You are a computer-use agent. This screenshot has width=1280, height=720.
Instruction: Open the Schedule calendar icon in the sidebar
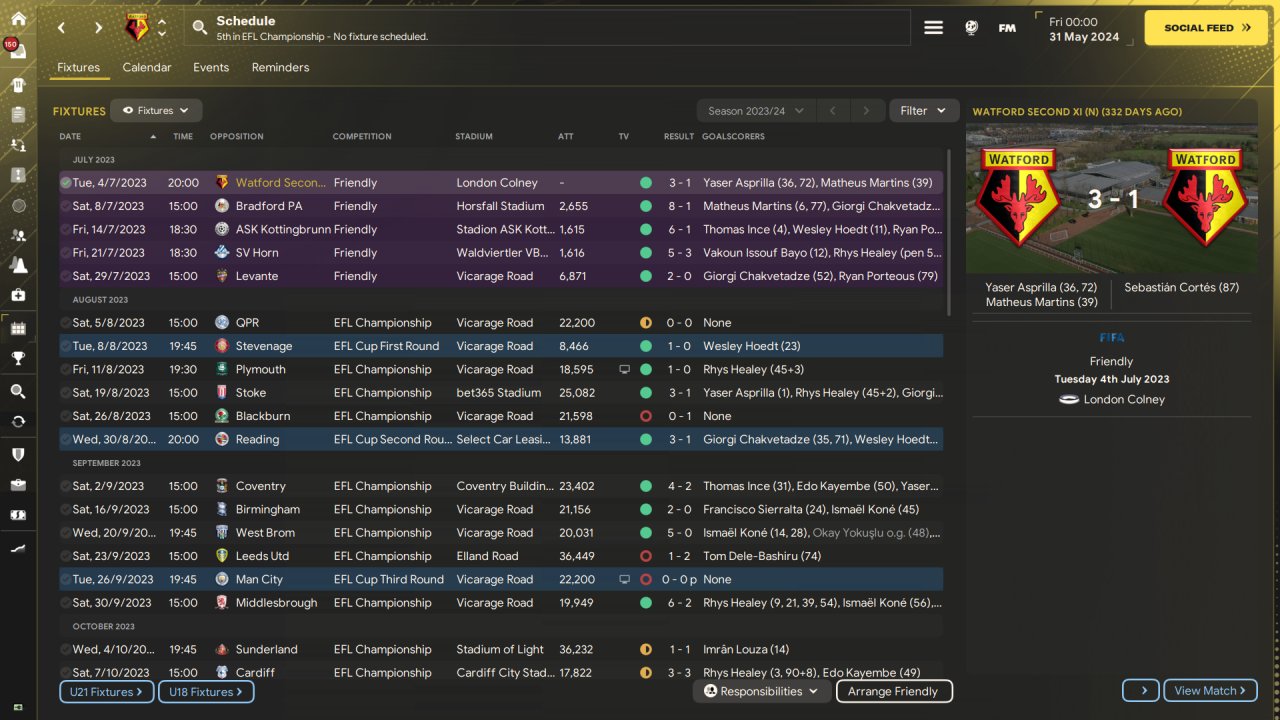point(18,328)
